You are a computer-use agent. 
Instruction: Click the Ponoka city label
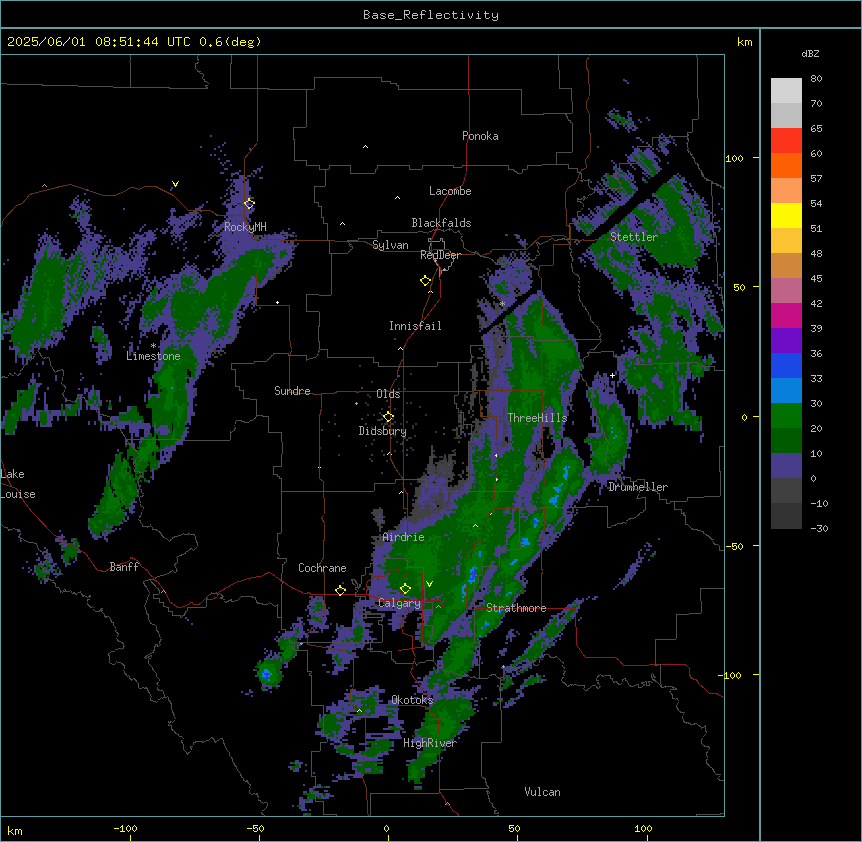(480, 136)
